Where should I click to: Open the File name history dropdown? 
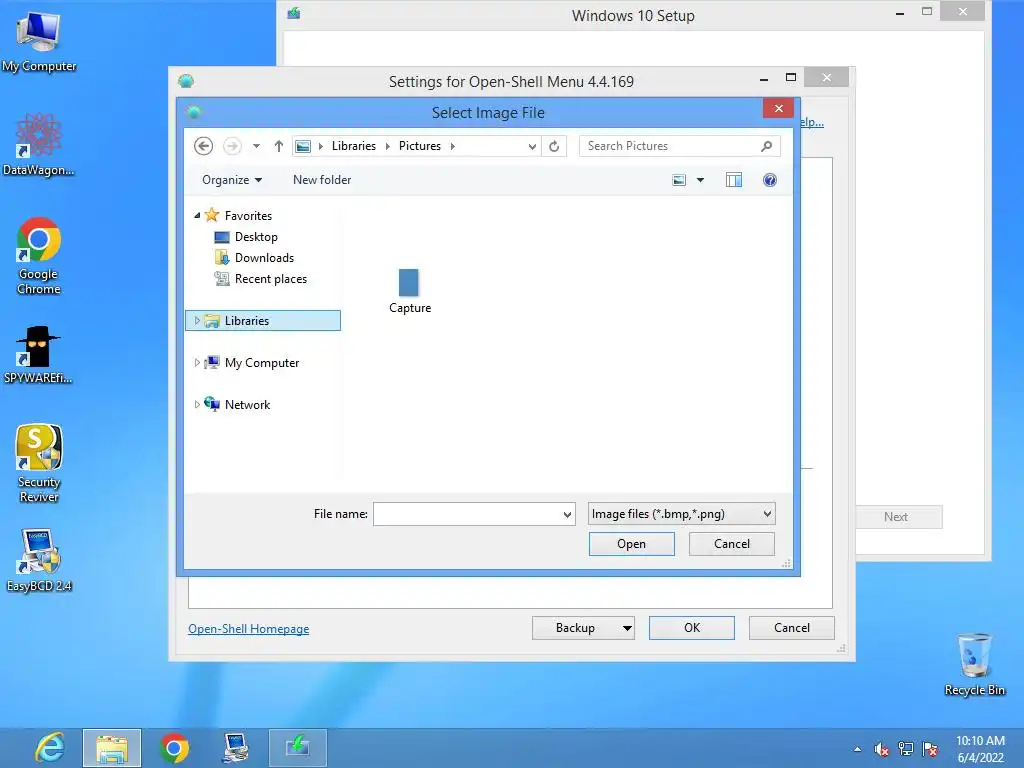point(567,514)
